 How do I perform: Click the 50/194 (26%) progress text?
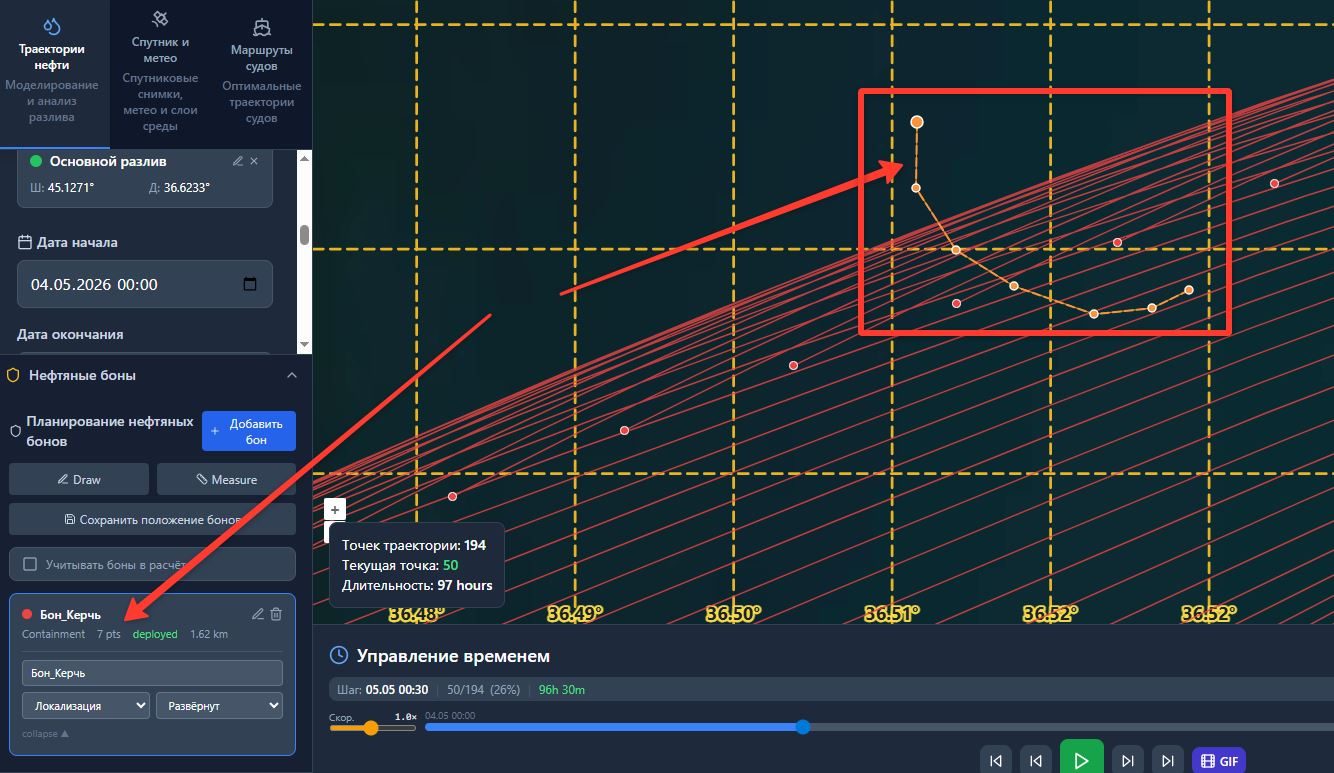tap(483, 690)
